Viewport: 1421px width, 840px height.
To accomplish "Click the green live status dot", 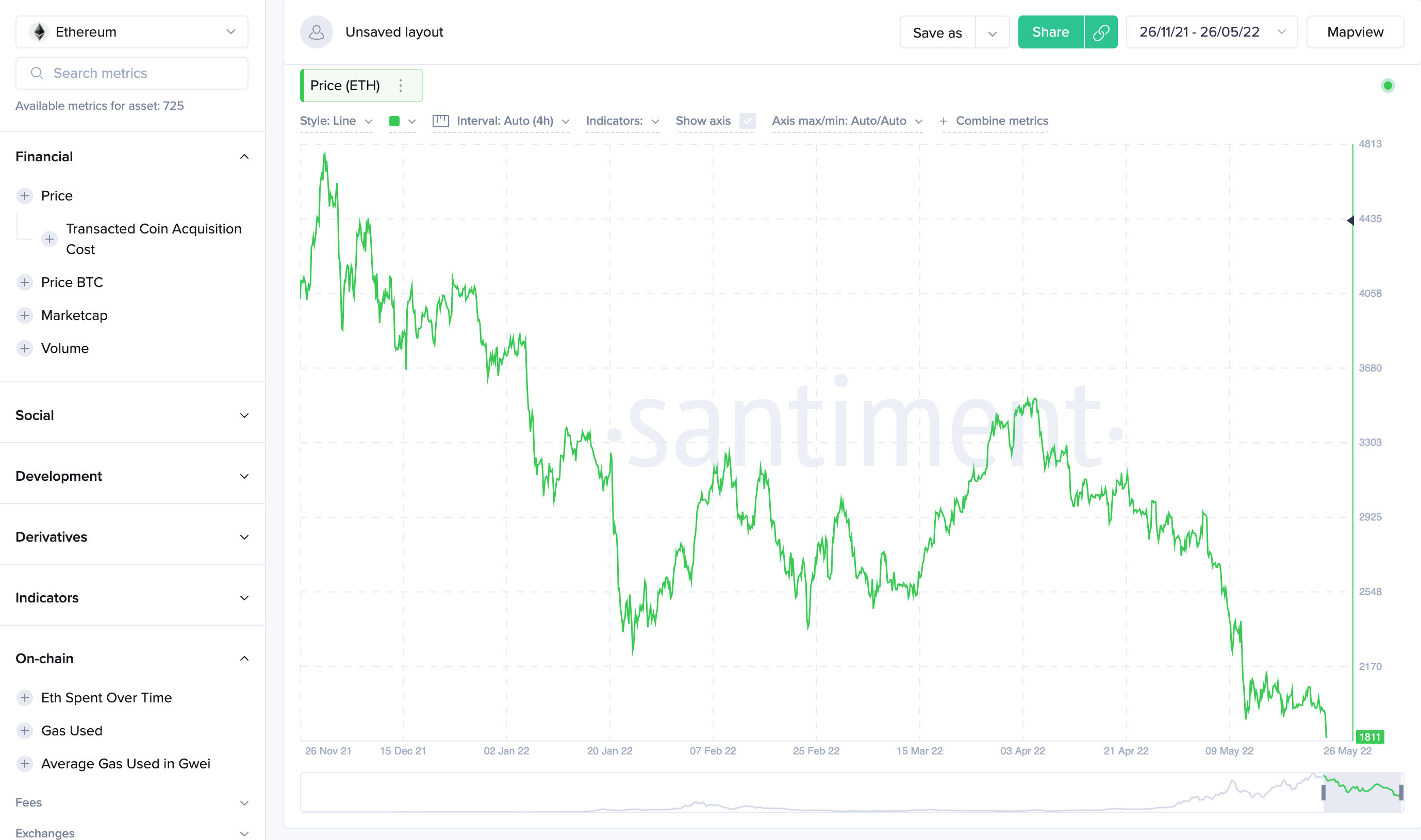I will pyautogui.click(x=1387, y=86).
